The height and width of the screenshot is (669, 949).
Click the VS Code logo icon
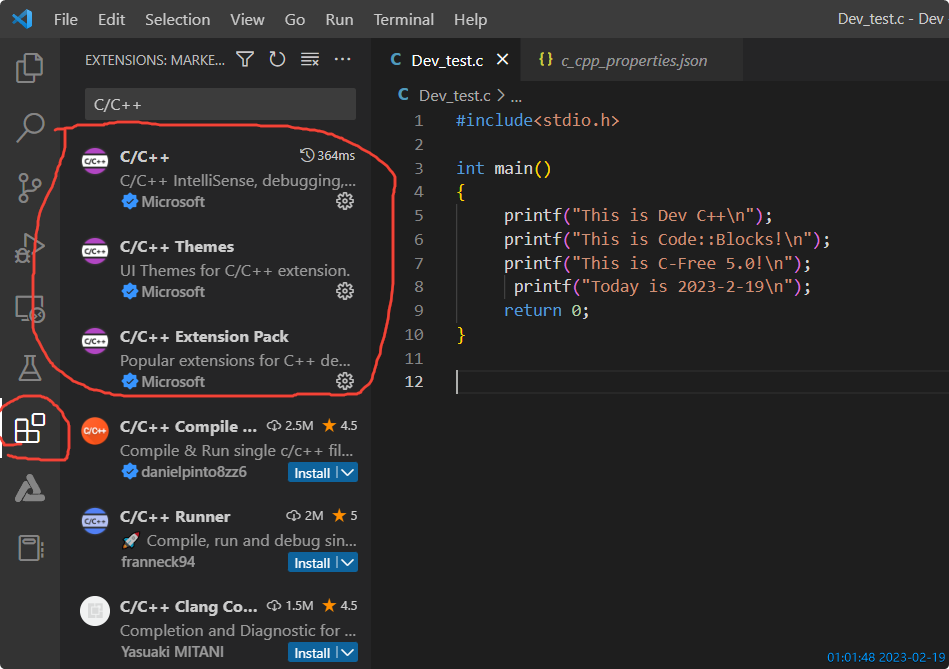coord(22,19)
